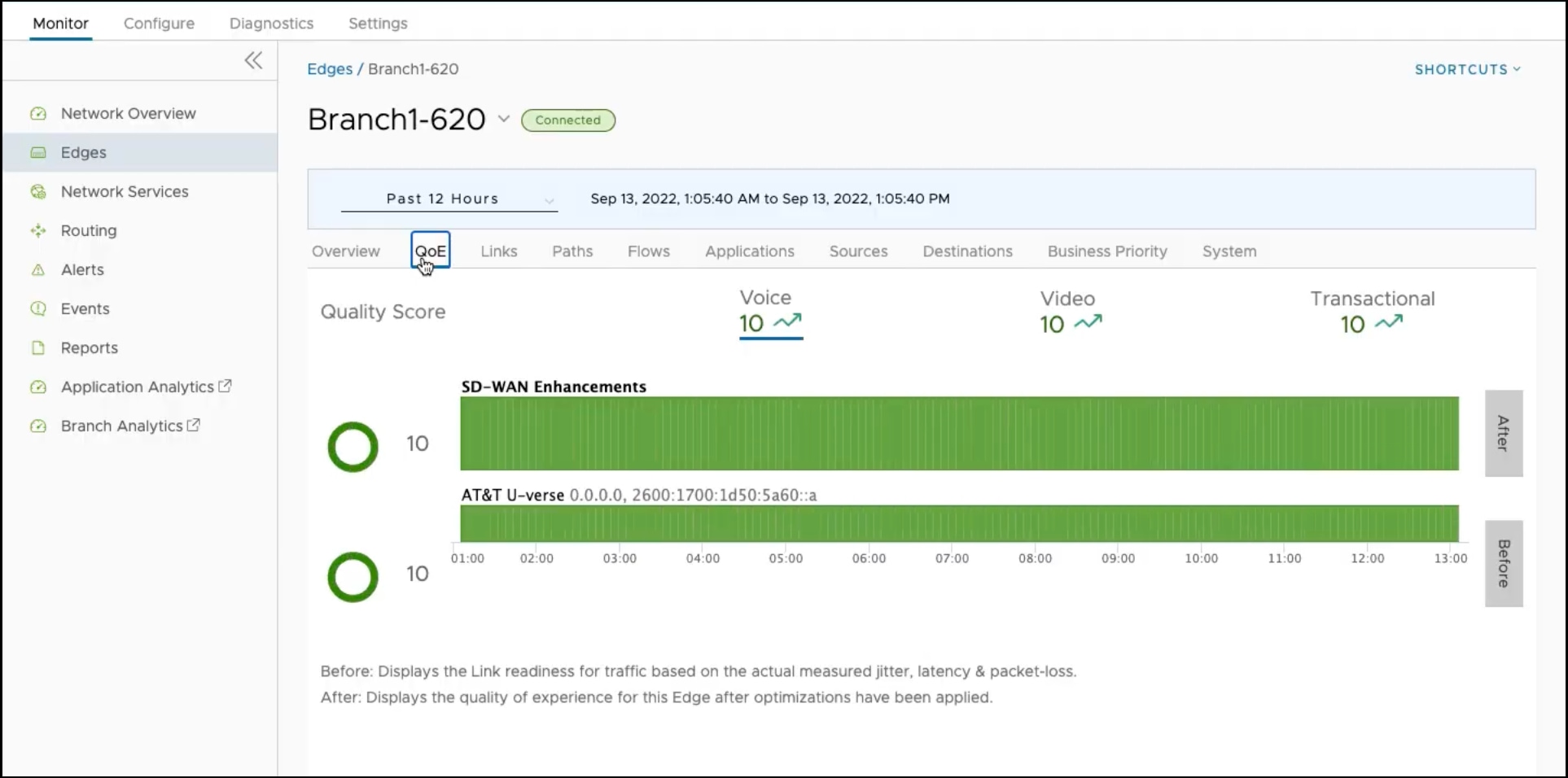Click the Routing arrows icon
1568x778 pixels.
[x=38, y=231]
